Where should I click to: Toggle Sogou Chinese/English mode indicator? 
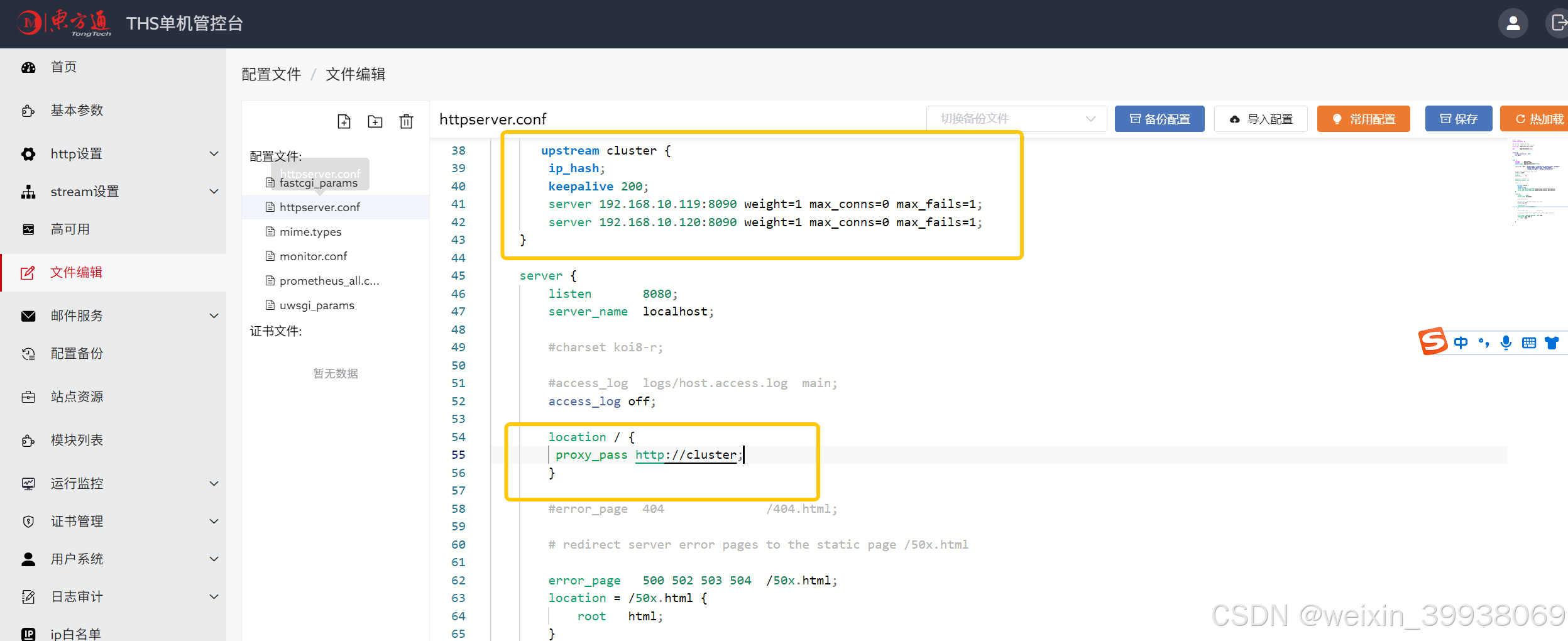[x=1461, y=342]
